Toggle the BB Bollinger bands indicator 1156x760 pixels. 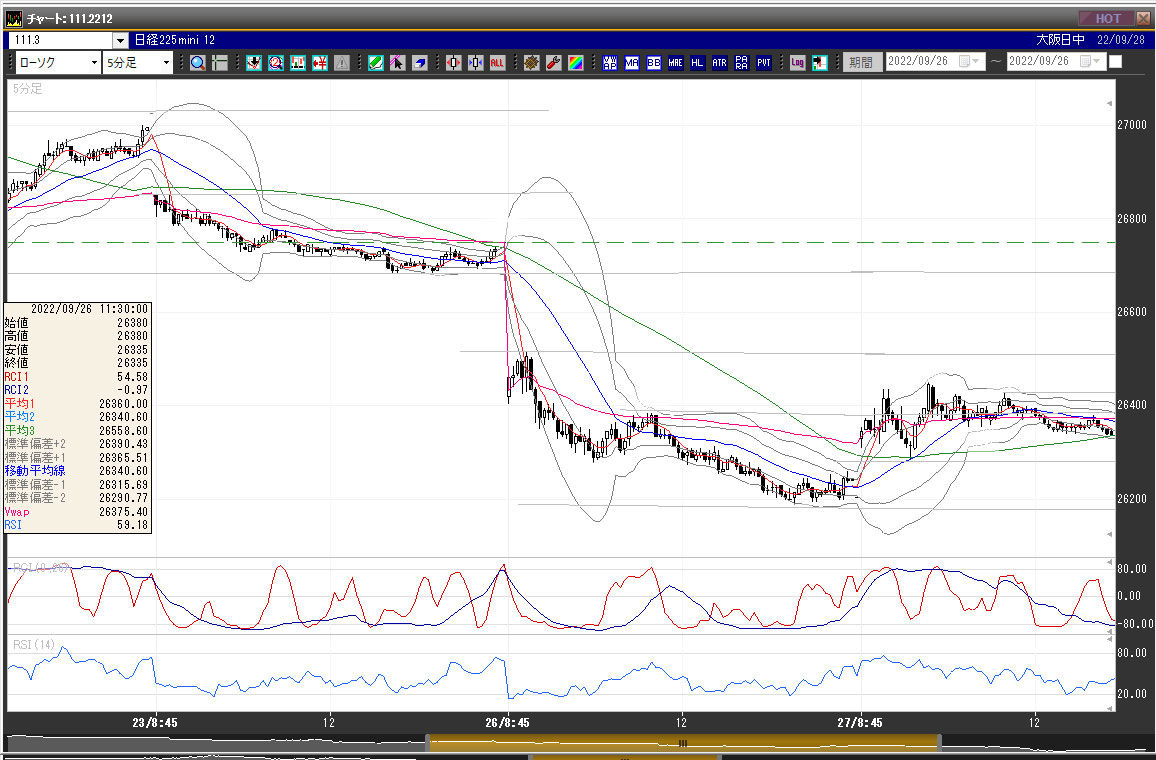(x=654, y=63)
